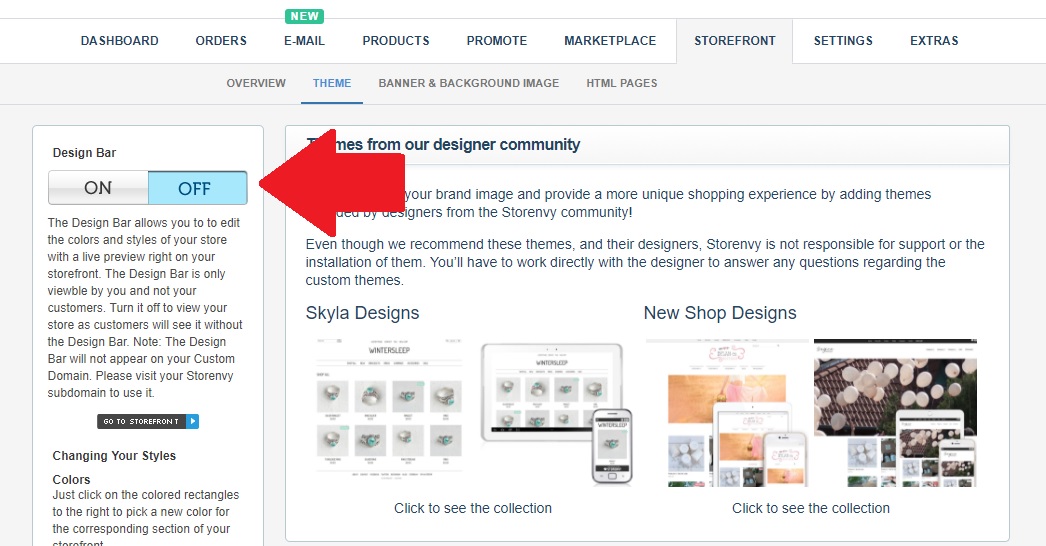Click 'Click to see the collection' under New Shop Designs

[x=811, y=508]
